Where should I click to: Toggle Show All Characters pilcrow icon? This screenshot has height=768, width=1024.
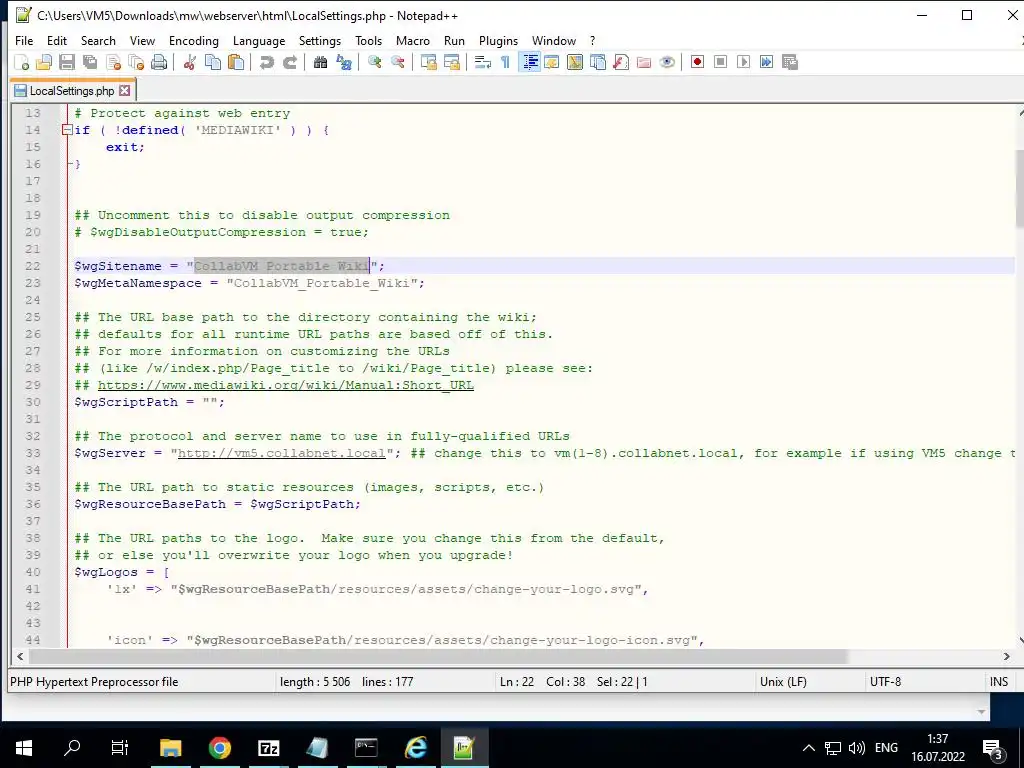pos(505,62)
